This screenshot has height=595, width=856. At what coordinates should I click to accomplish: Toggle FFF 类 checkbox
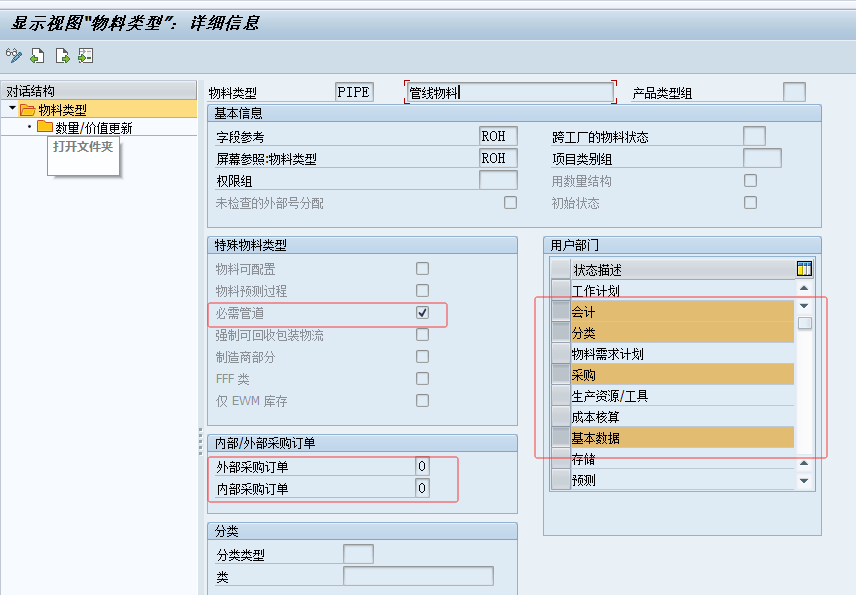point(422,378)
